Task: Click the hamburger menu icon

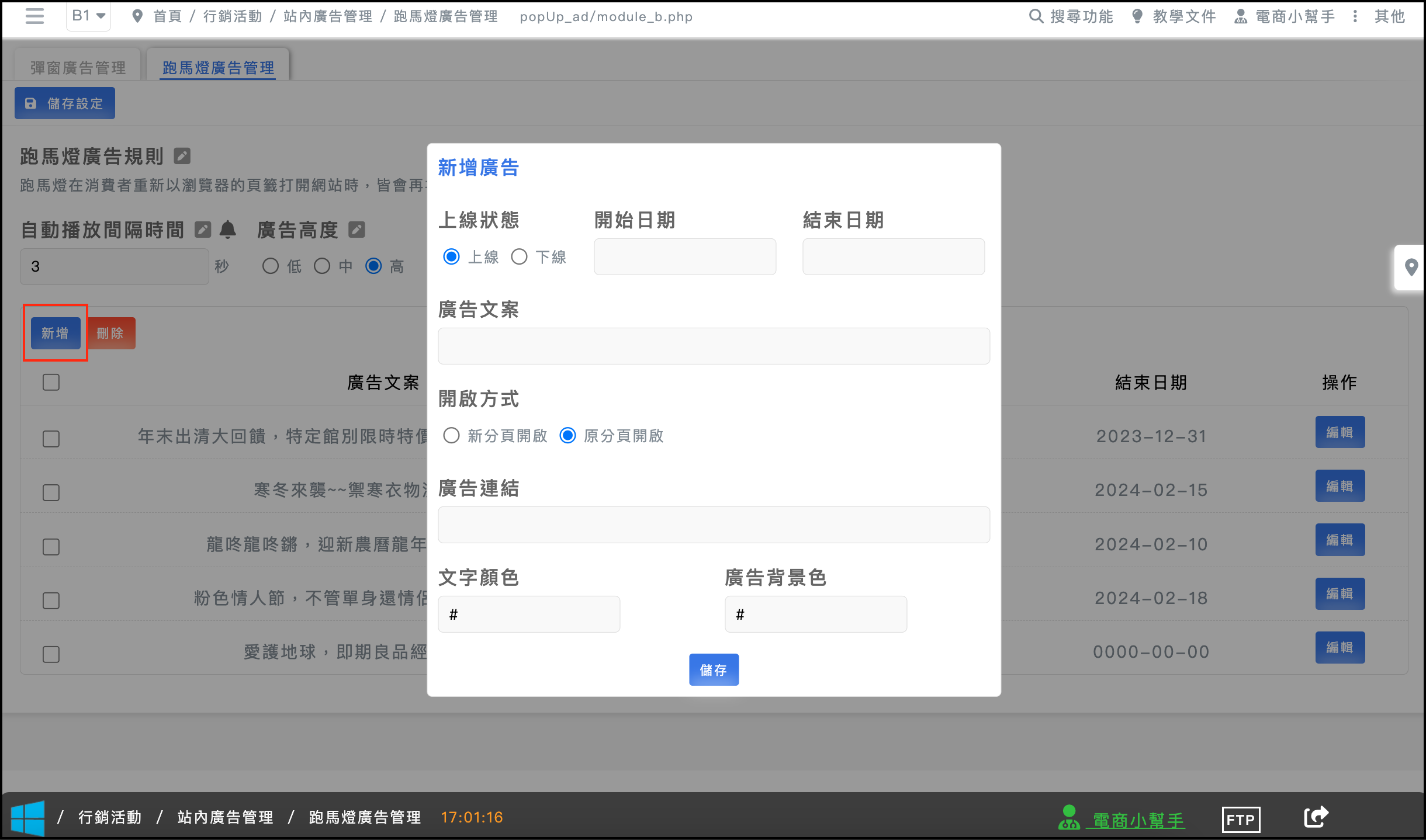Action: [x=34, y=16]
